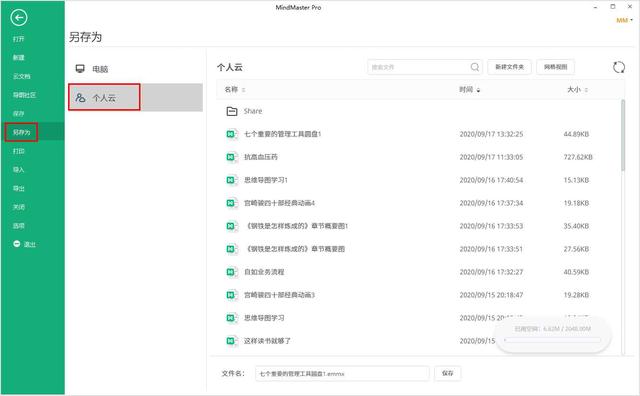Click the 保存 button beside file name

tap(448, 373)
